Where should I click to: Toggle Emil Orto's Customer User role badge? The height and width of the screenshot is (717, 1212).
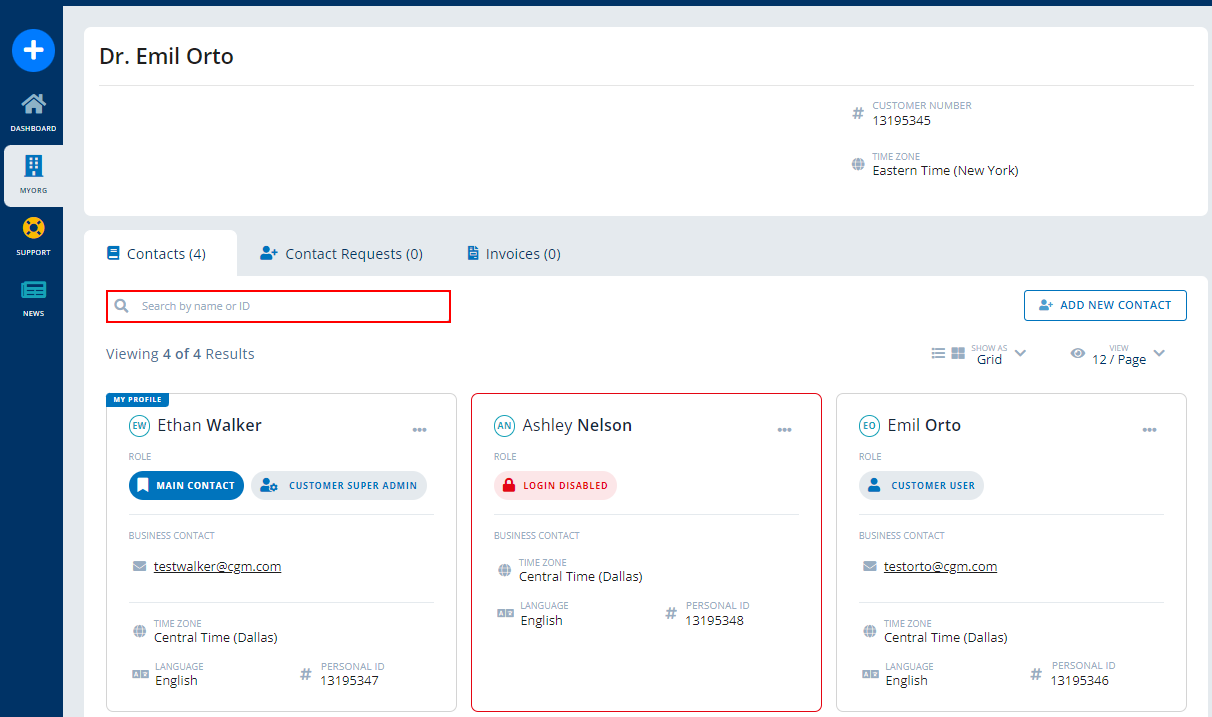[921, 485]
